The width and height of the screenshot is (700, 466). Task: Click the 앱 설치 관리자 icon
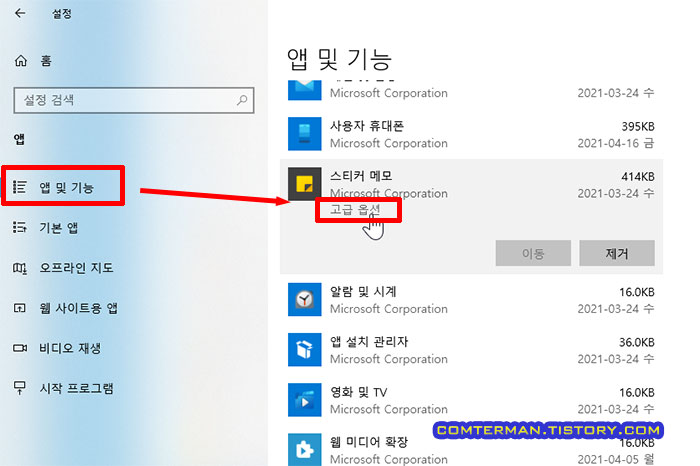pos(304,350)
